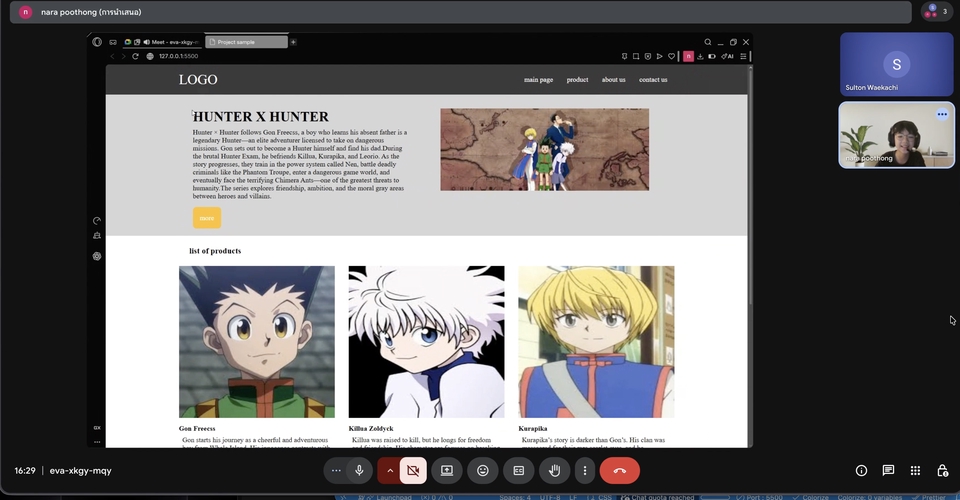Click the snapshot icon in browser toolbar
Screen dimensions: 960x500
click(636, 56)
